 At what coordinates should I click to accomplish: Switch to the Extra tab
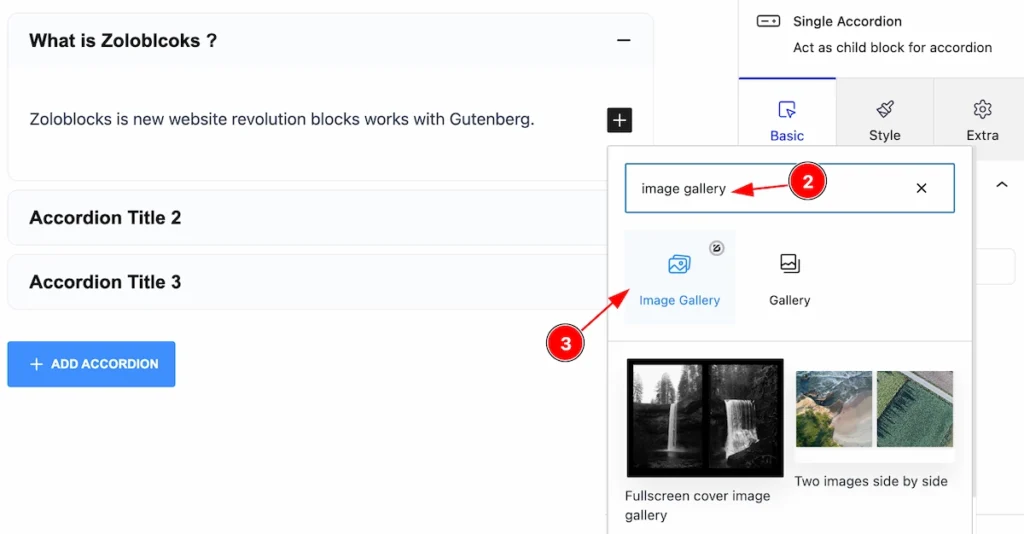tap(982, 120)
